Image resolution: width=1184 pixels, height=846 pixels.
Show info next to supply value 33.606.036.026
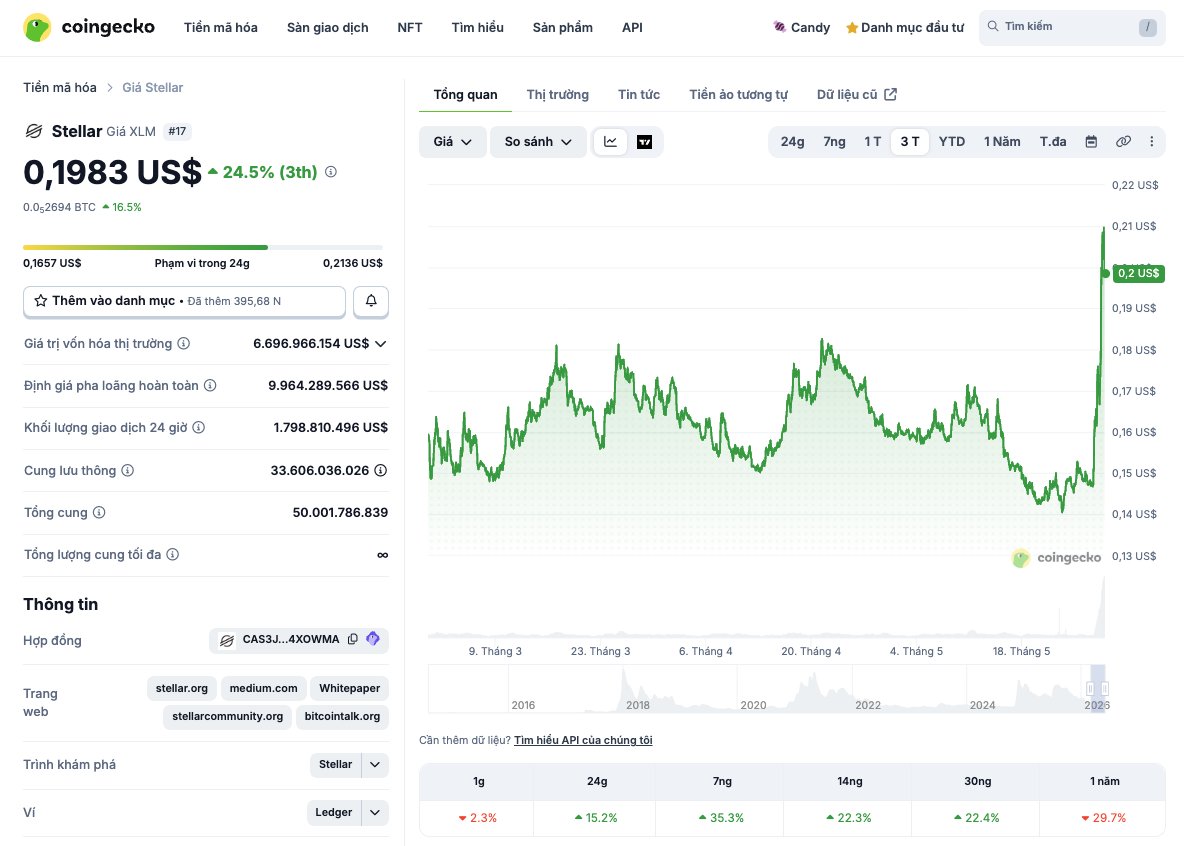point(381,471)
